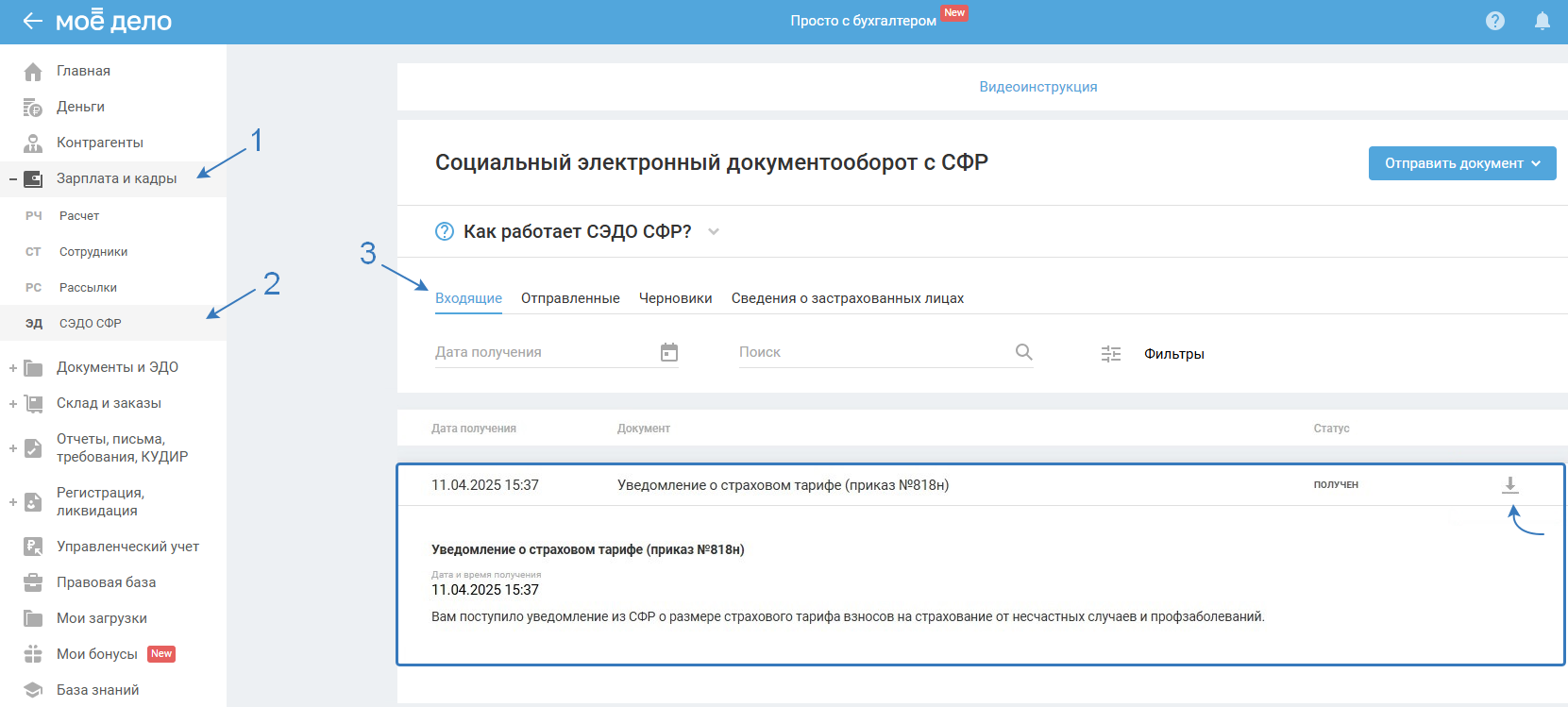Viewport: 1568px width, 707px height.
Task: Select the row dated 11.04.2025 15:37
Action: click(981, 485)
